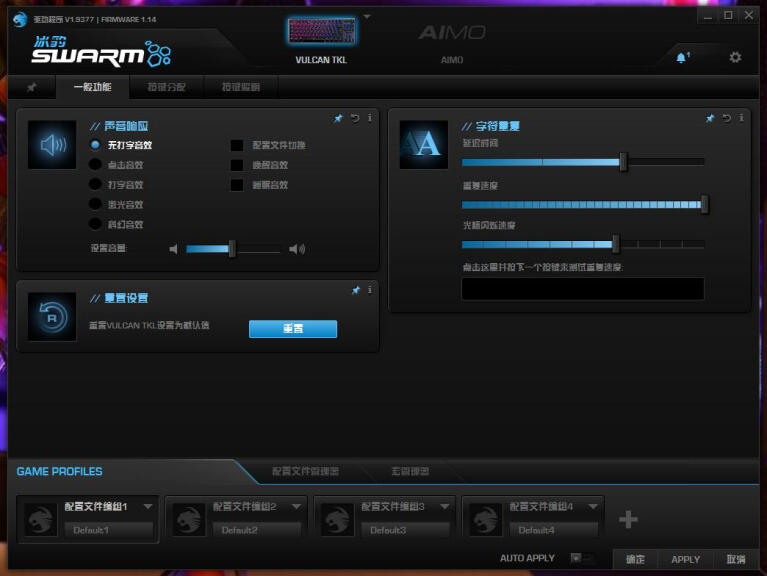Screen dimensions: 767x576
Task: Open the notification bell icon
Action: tap(682, 58)
